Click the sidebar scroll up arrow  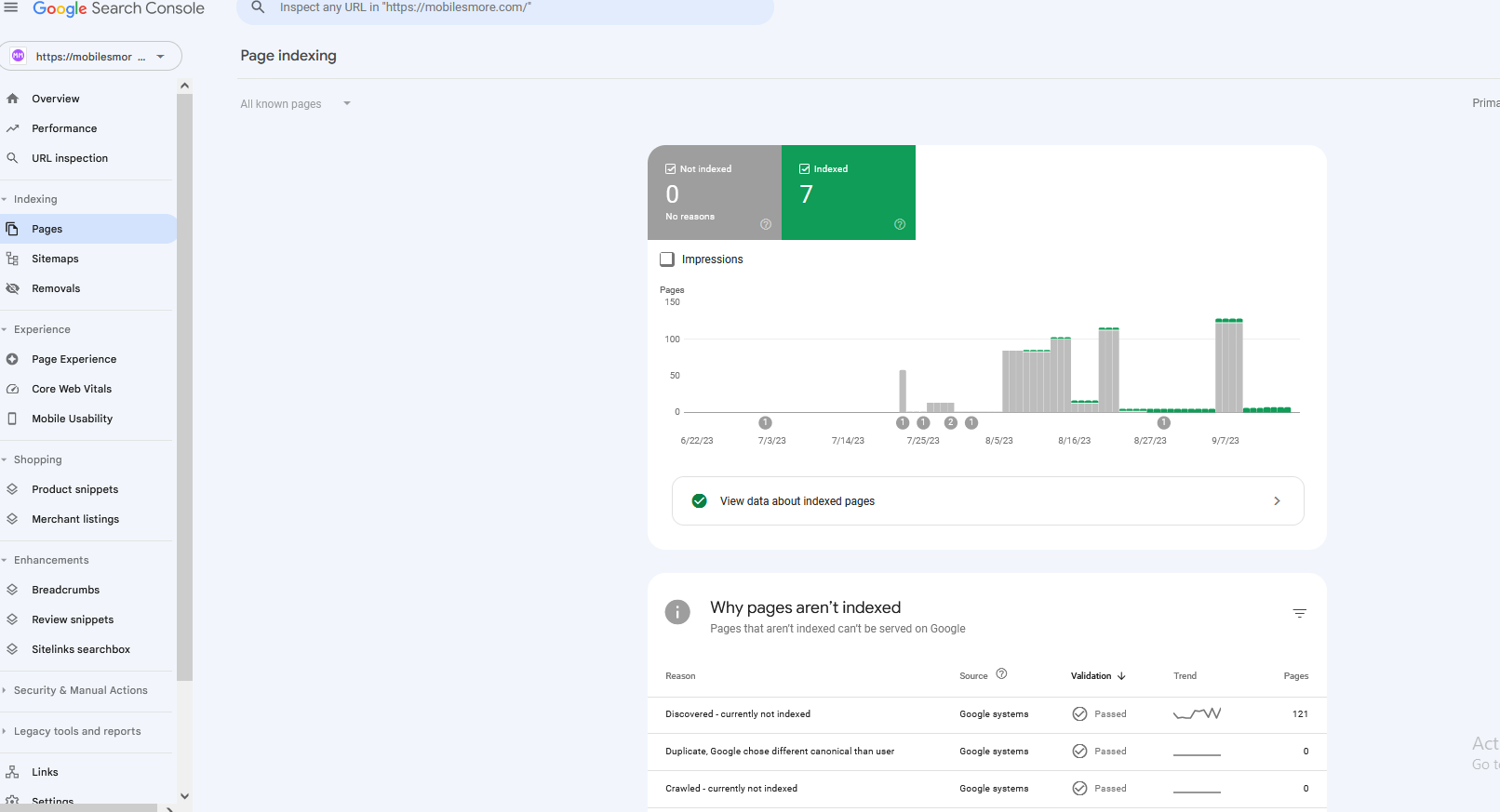(x=184, y=86)
